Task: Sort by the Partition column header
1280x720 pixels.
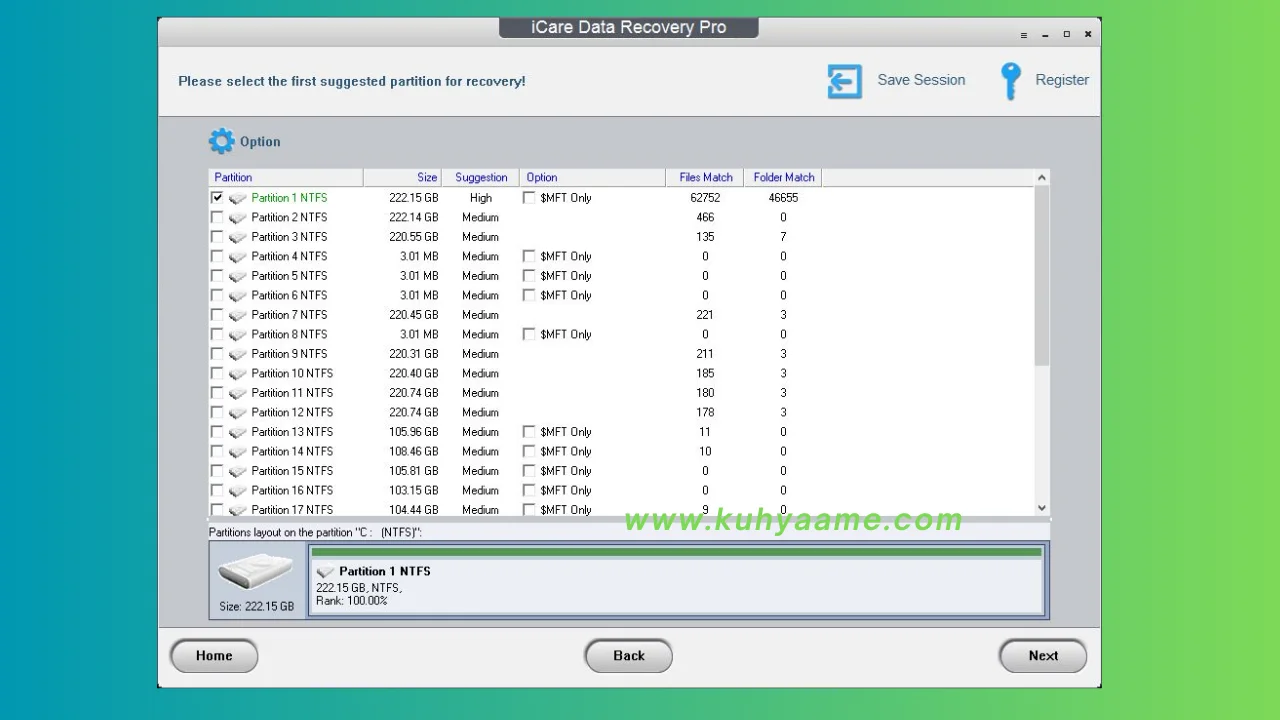Action: (x=286, y=177)
